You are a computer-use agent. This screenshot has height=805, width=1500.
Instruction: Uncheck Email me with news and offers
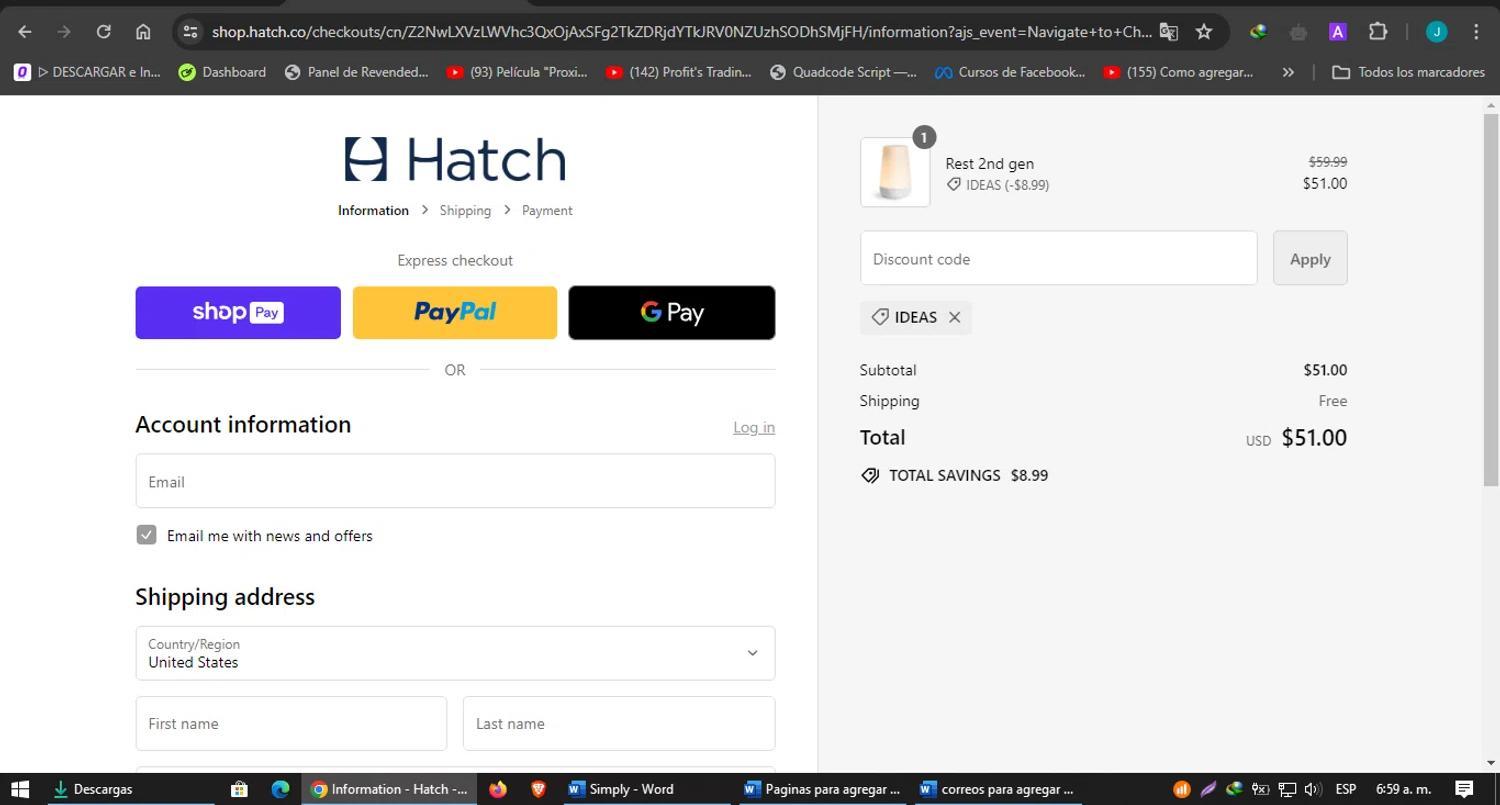point(146,535)
